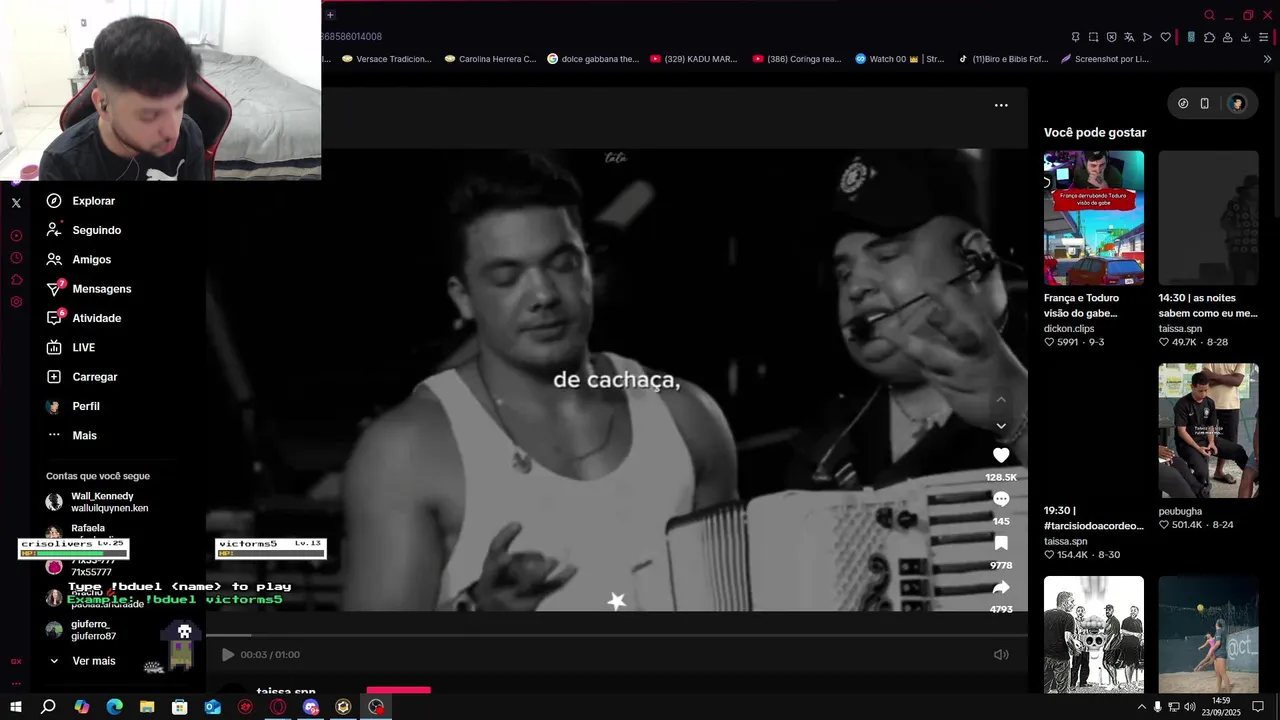Open giuferro_ followed account
The height and width of the screenshot is (720, 1280).
point(82,630)
